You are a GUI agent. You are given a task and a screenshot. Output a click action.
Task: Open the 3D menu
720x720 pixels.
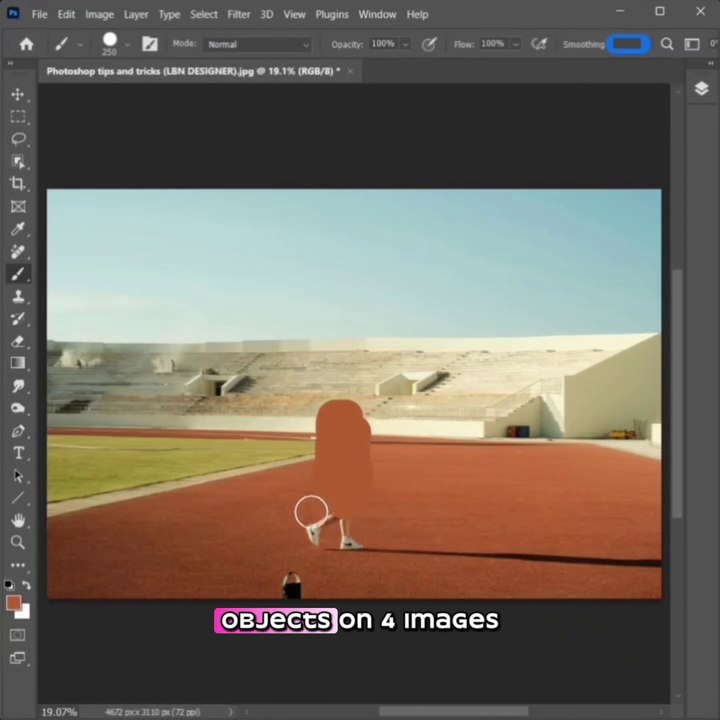click(x=267, y=15)
